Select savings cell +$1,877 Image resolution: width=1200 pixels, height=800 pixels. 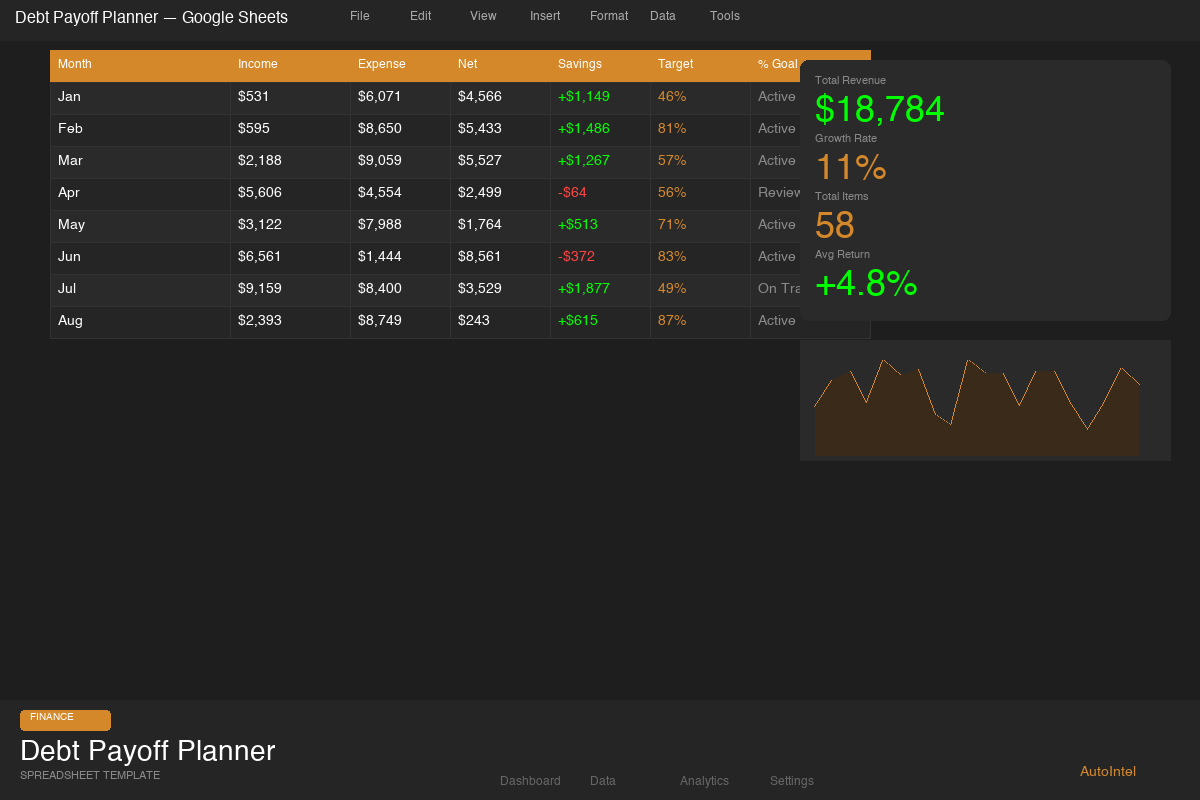coord(600,290)
